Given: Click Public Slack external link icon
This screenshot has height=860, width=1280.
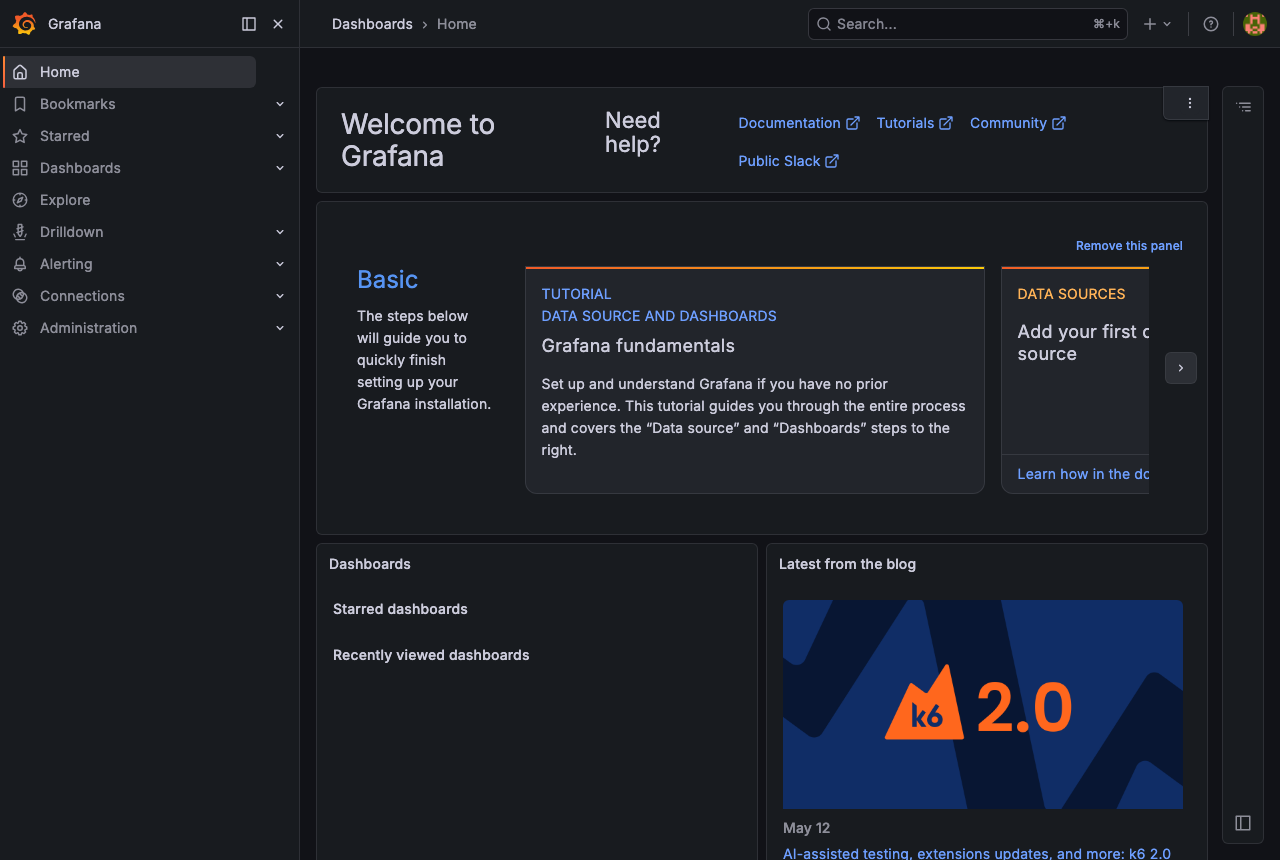Looking at the screenshot, I should tap(832, 161).
